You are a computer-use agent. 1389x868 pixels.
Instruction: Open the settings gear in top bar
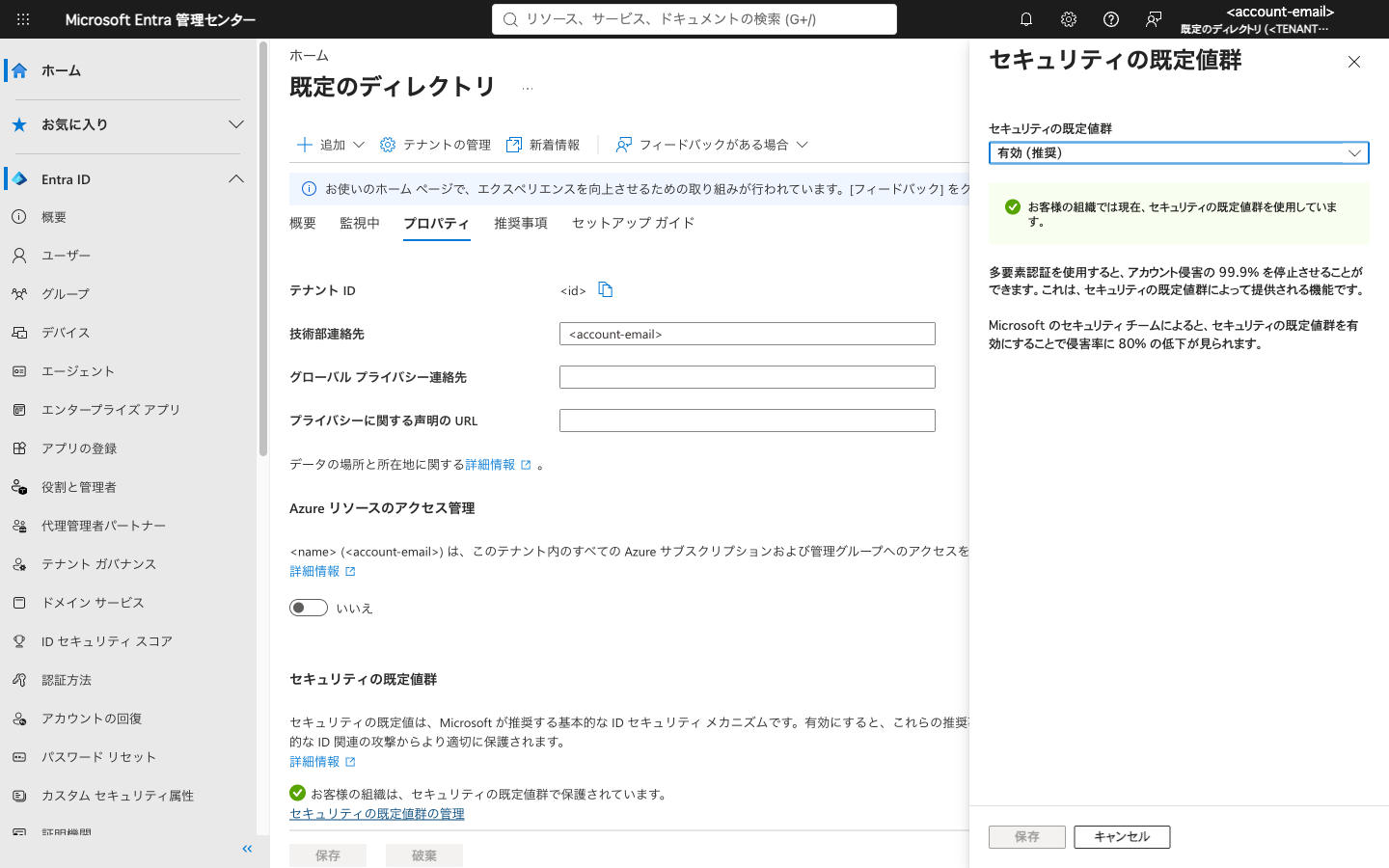(x=1069, y=19)
